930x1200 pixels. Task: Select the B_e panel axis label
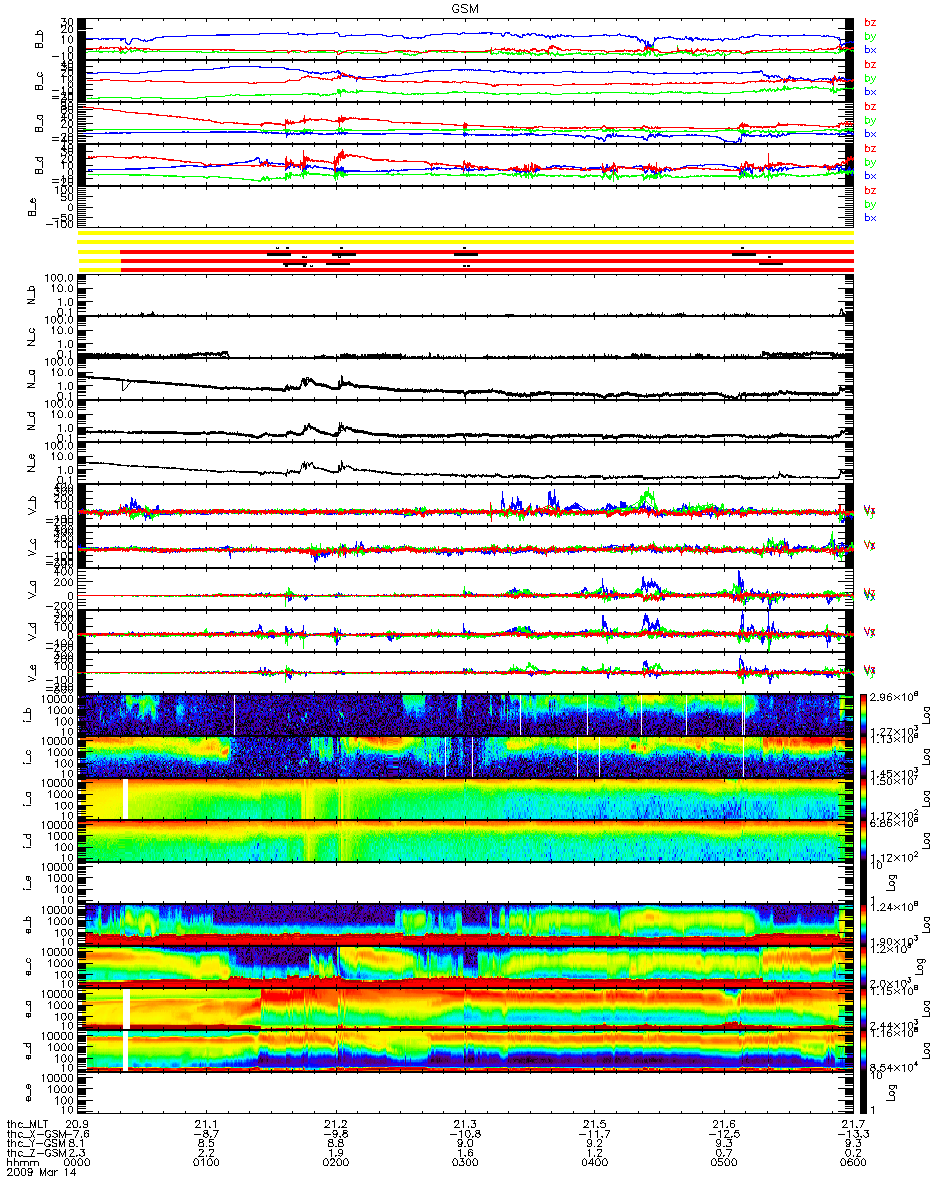(31, 207)
